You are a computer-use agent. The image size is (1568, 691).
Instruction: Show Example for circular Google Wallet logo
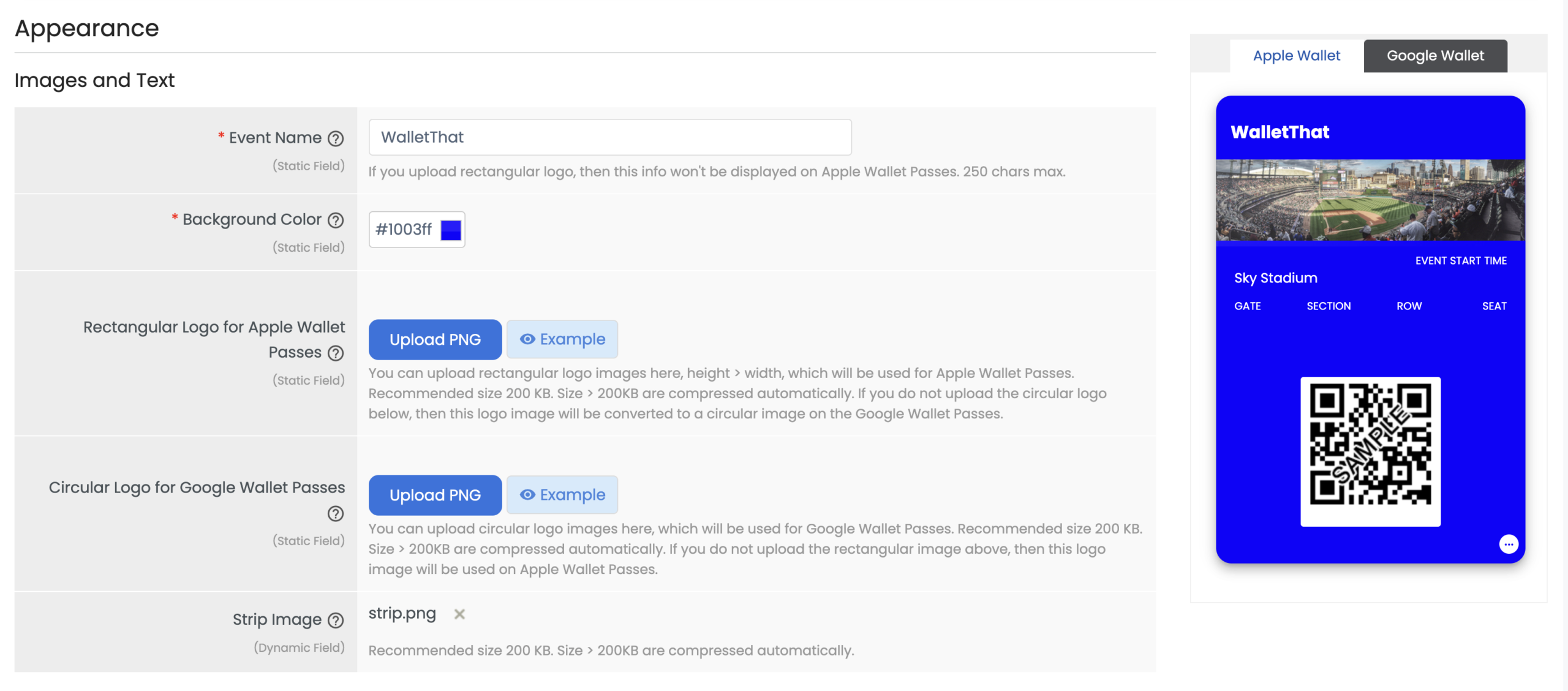[x=562, y=495]
